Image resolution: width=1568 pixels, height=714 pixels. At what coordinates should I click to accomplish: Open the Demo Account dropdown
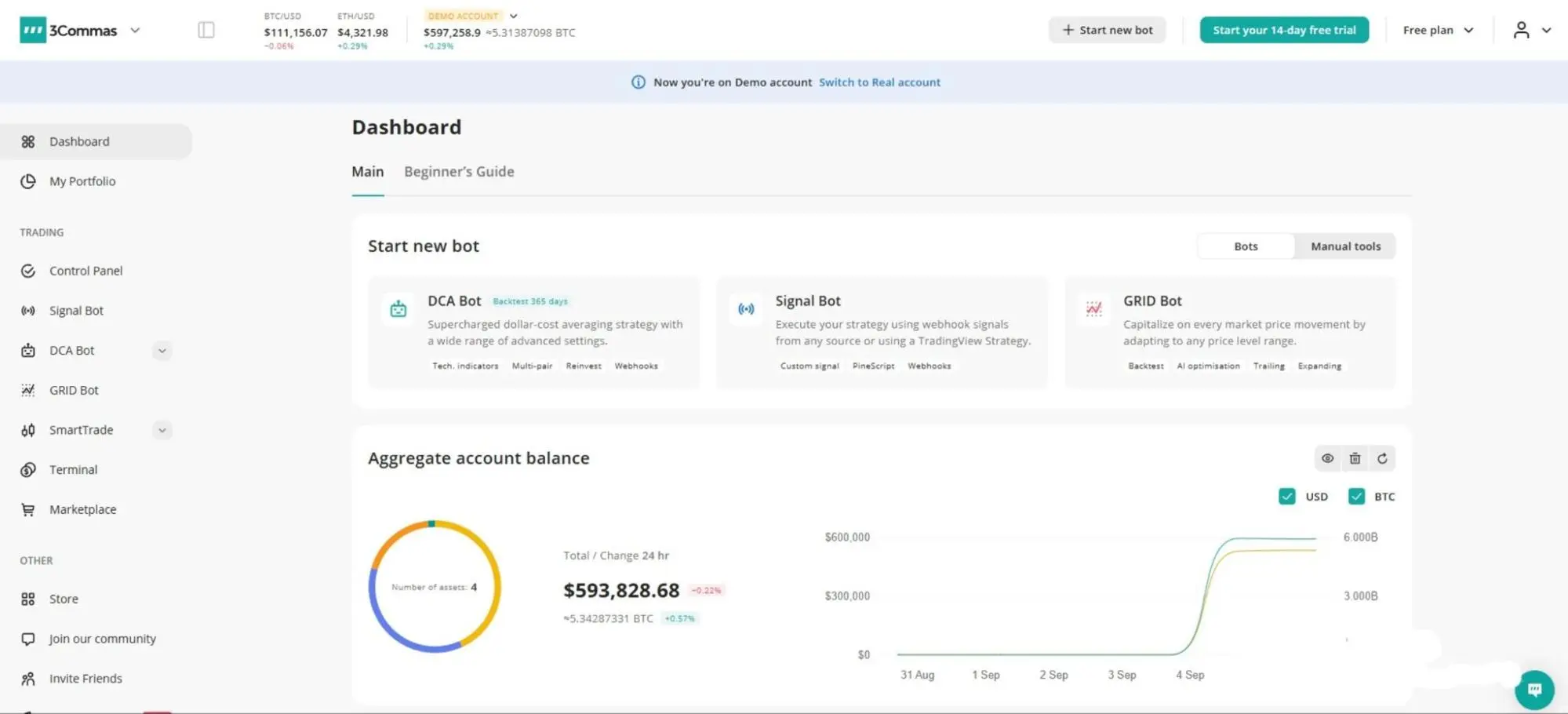pos(513,16)
